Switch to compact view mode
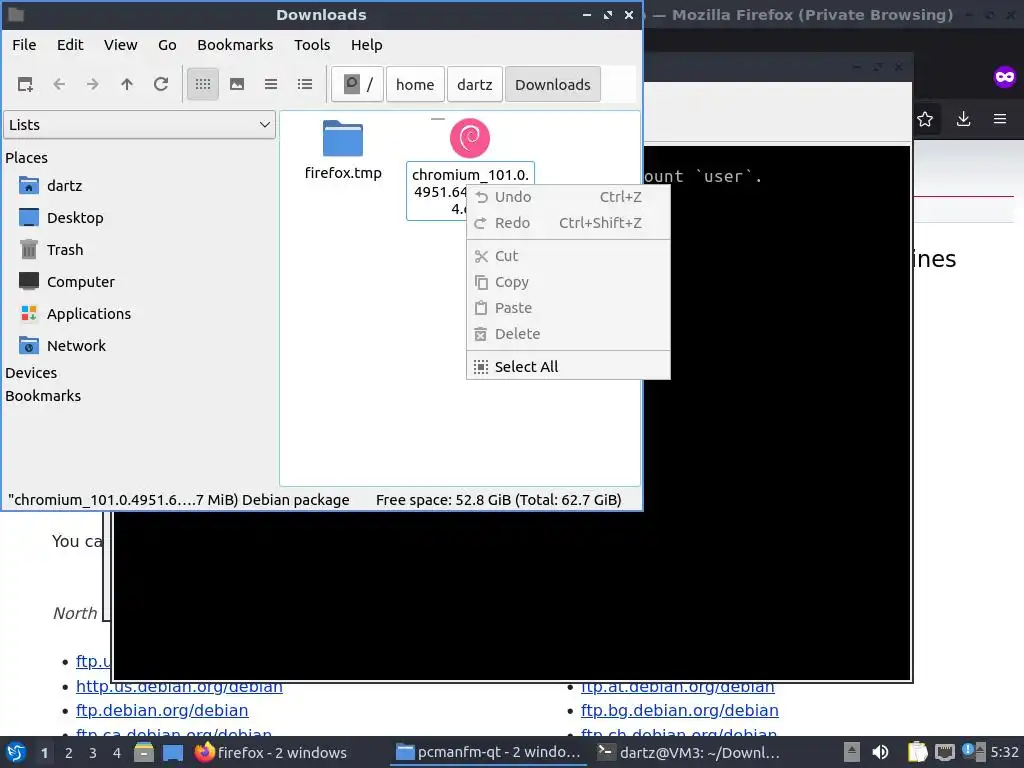This screenshot has width=1024, height=768. pyautogui.click(x=271, y=84)
